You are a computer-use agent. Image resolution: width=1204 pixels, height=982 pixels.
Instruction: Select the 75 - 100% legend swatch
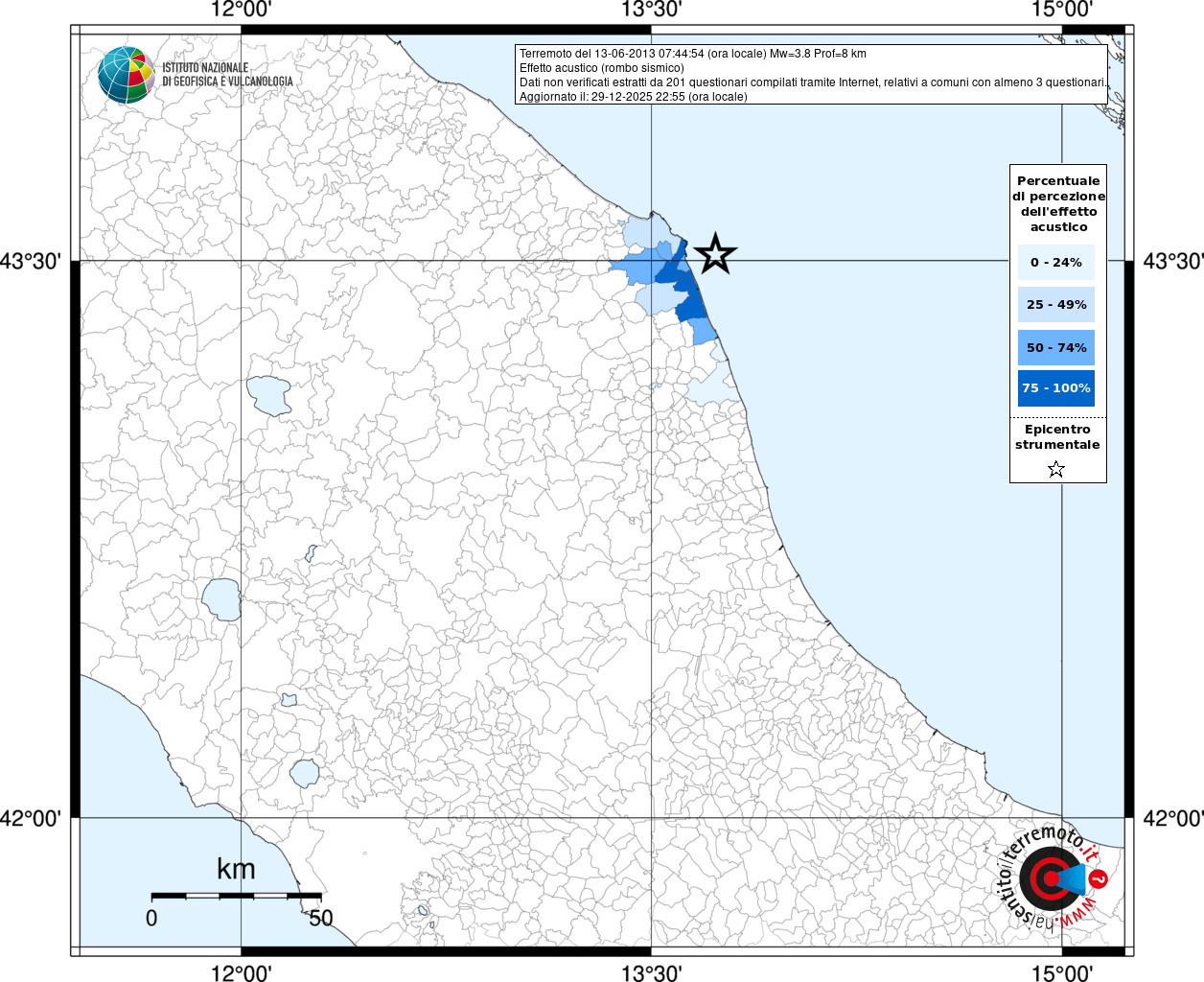point(1056,388)
